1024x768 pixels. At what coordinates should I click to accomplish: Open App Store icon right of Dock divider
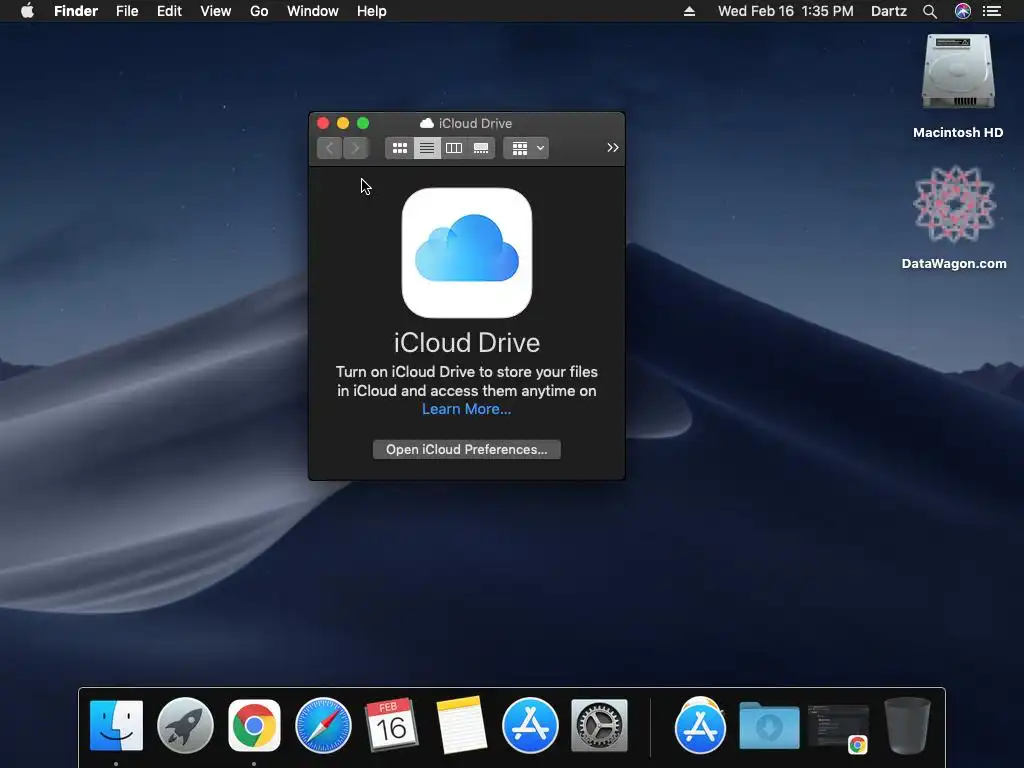700,726
